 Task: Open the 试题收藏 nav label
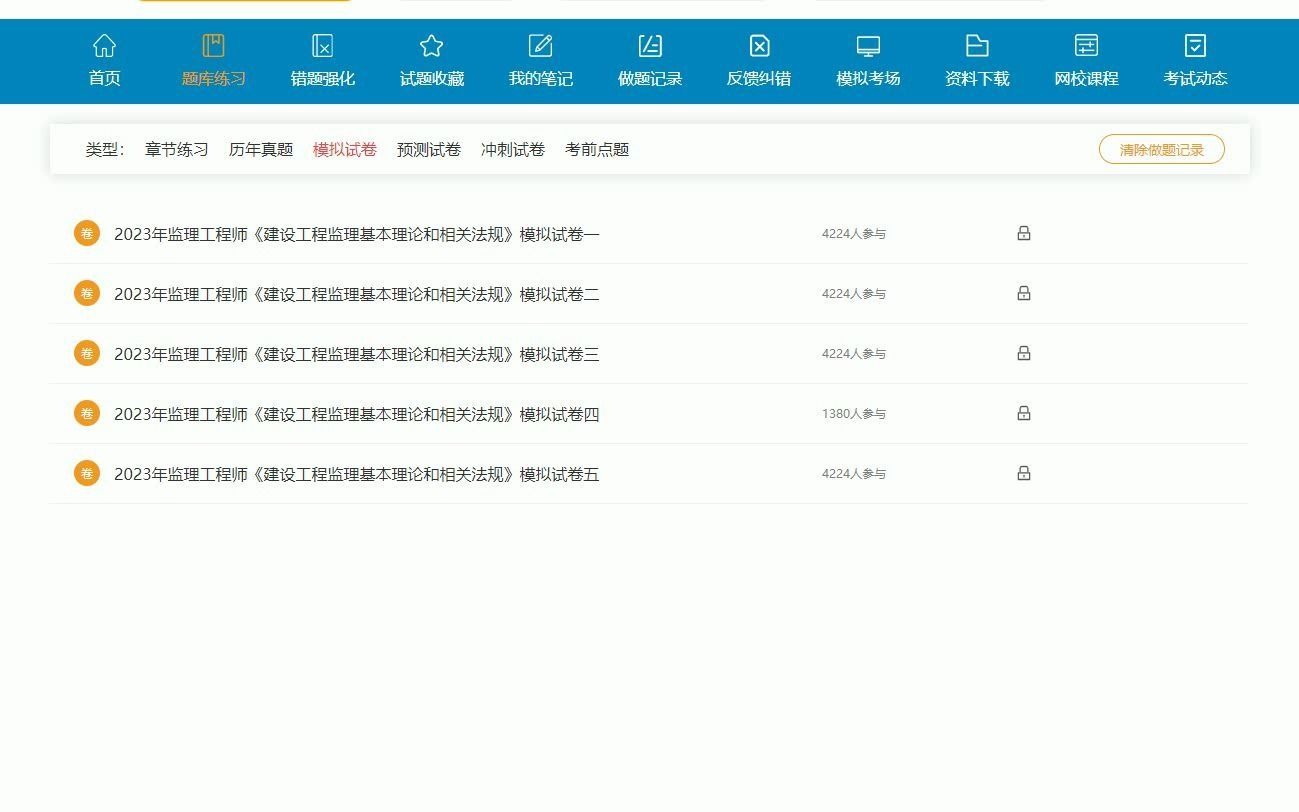tap(431, 79)
